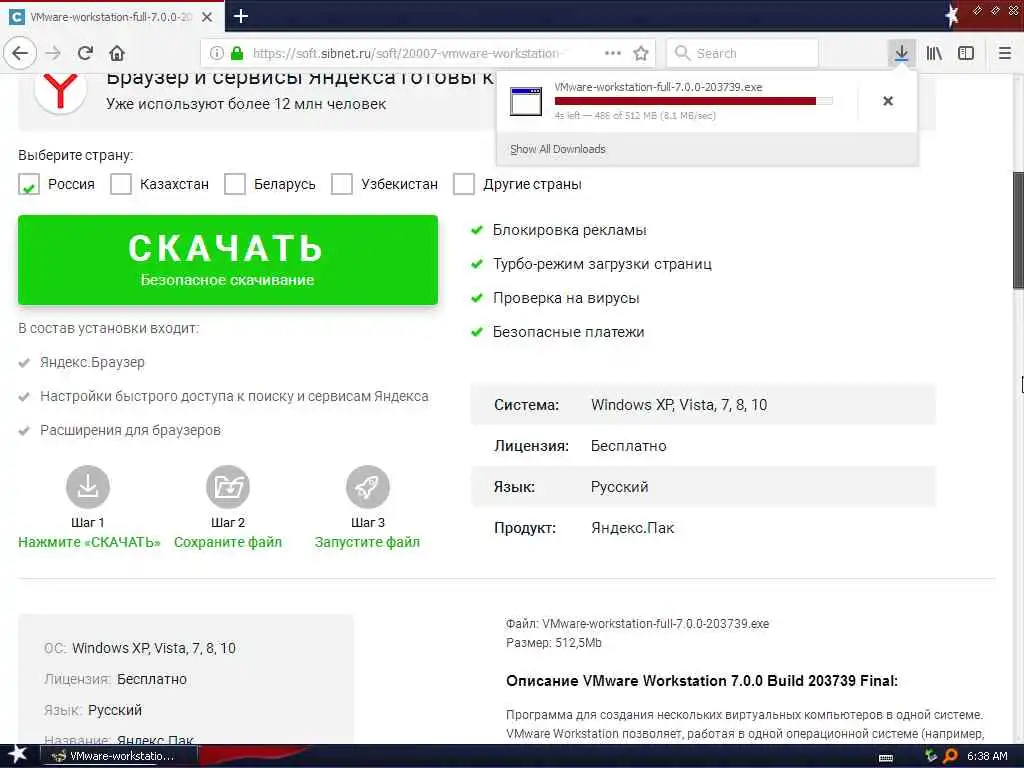Viewport: 1024px width, 768px height.
Task: Cancel the VMware-workstation download
Action: pyautogui.click(x=888, y=101)
